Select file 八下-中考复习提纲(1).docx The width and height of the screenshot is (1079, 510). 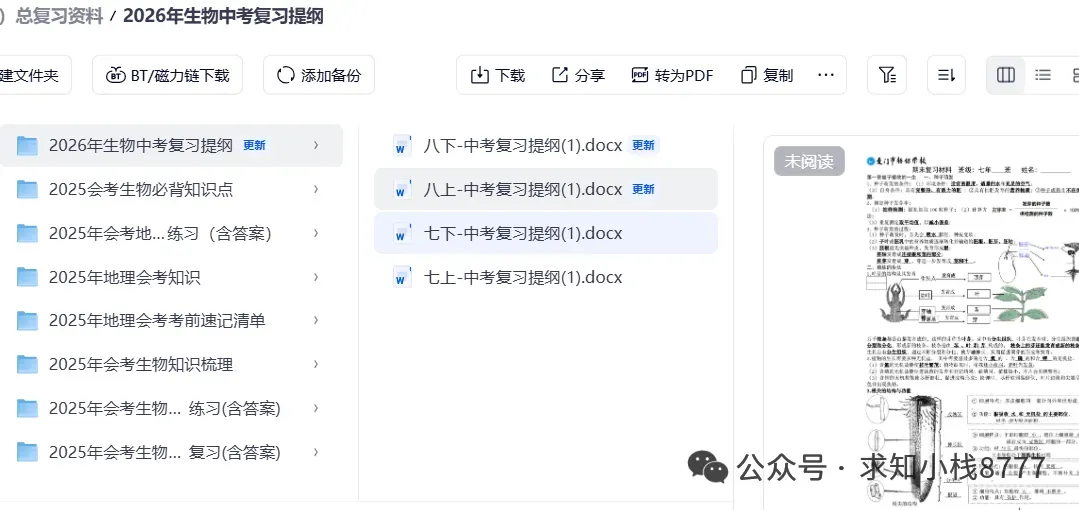[546, 146]
